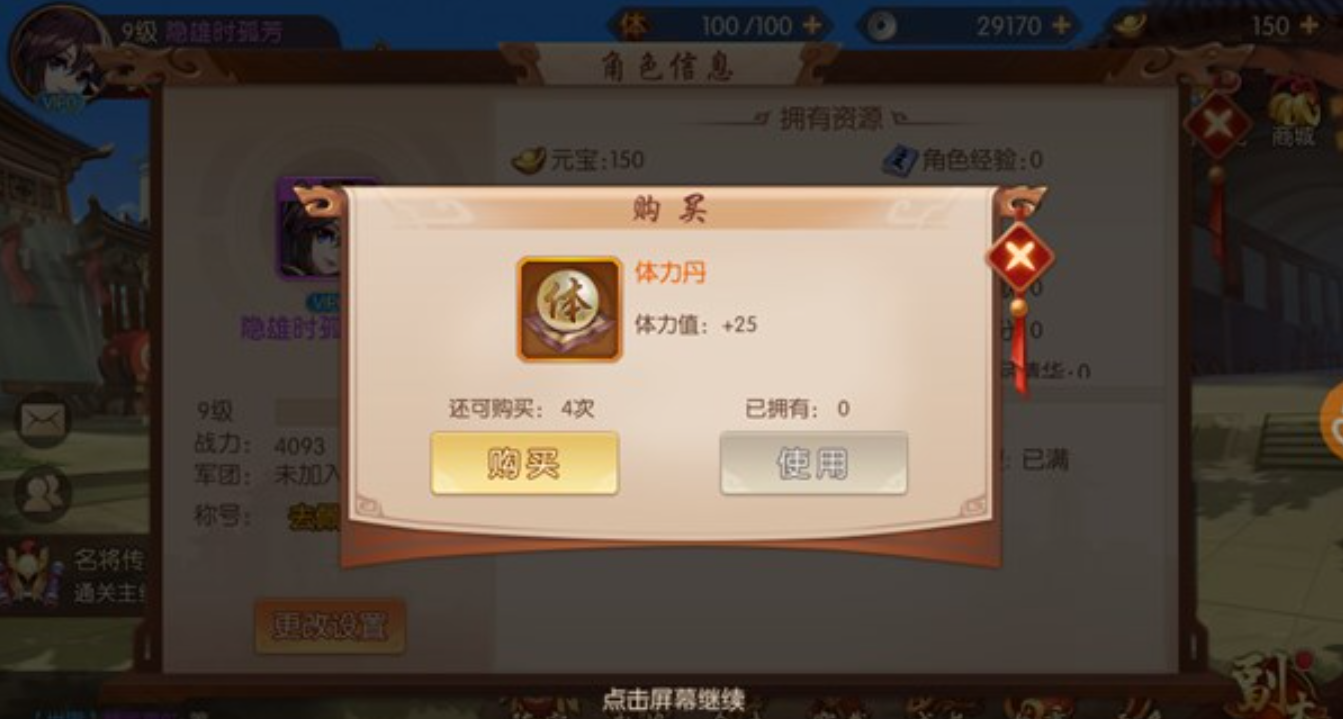Add ingots via plus next to 150
Viewport: 1343px width, 719px height.
tap(1308, 25)
